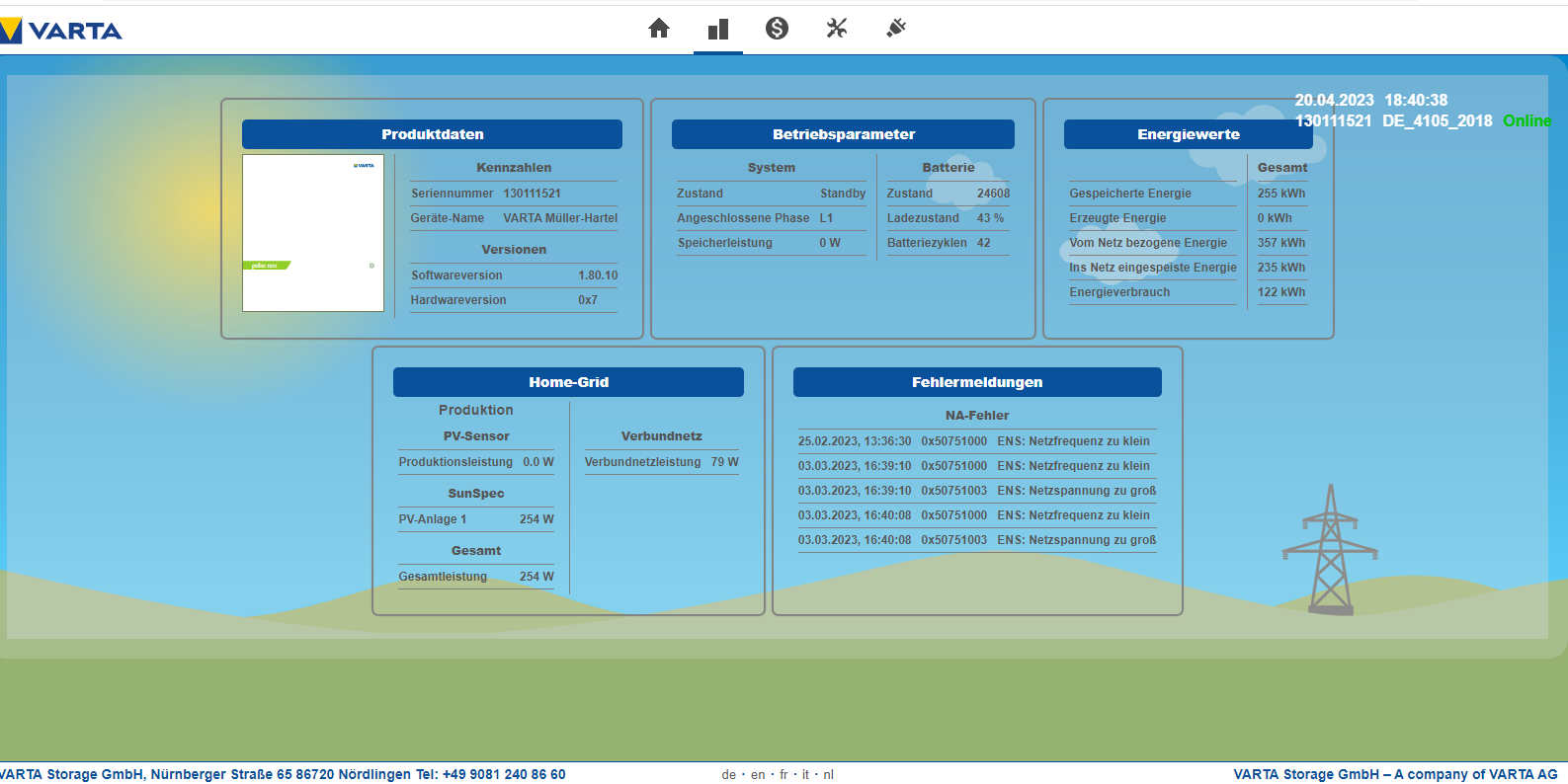The height and width of the screenshot is (784, 1568).
Task: Click the Home-Grid panel header
Action: [x=568, y=382]
